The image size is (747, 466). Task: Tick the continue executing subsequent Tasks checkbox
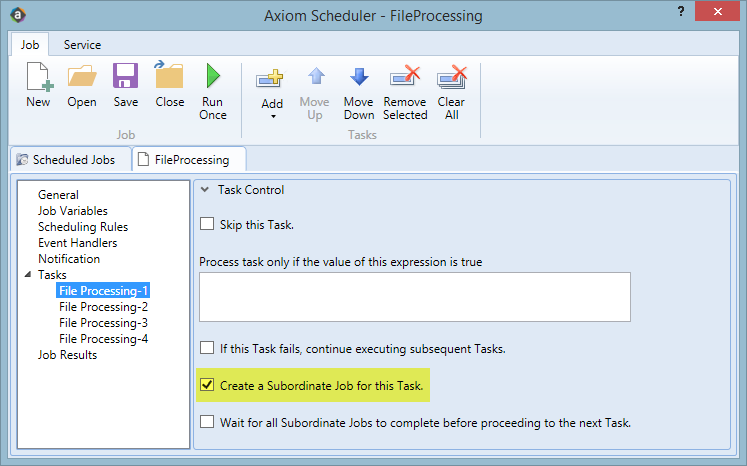[x=207, y=348]
